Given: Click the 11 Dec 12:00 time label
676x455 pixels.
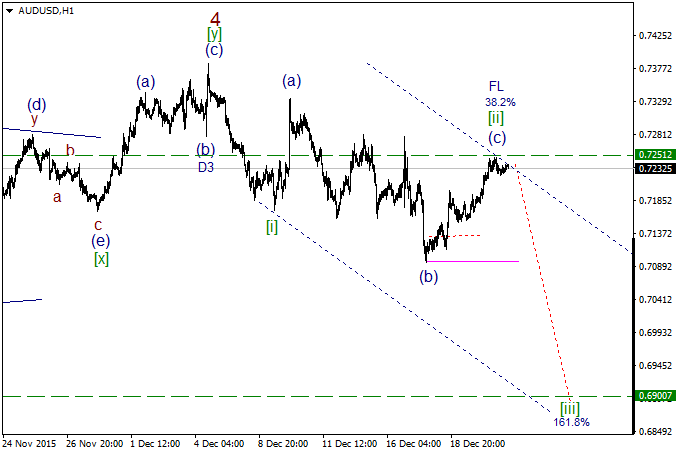Looking at the screenshot, I should point(350,443).
